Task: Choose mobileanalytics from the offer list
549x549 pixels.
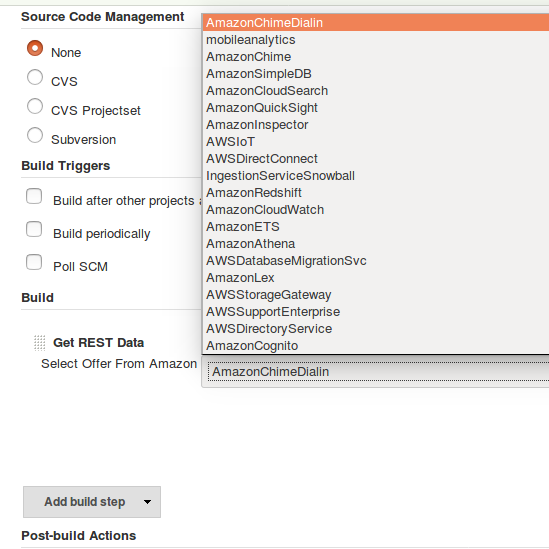Action: click(376, 40)
